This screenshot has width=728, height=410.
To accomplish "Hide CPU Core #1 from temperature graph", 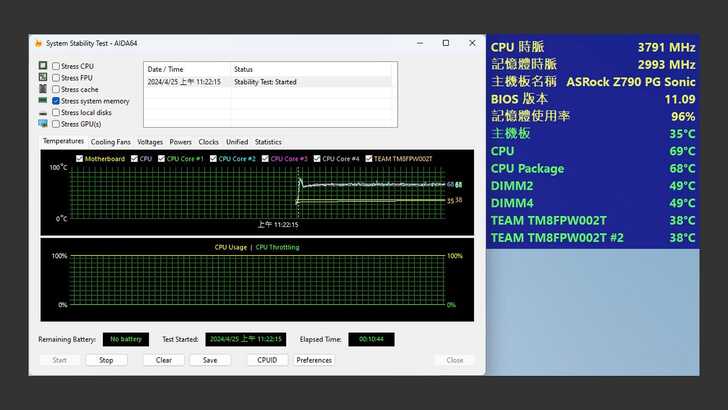I will click(x=161, y=158).
